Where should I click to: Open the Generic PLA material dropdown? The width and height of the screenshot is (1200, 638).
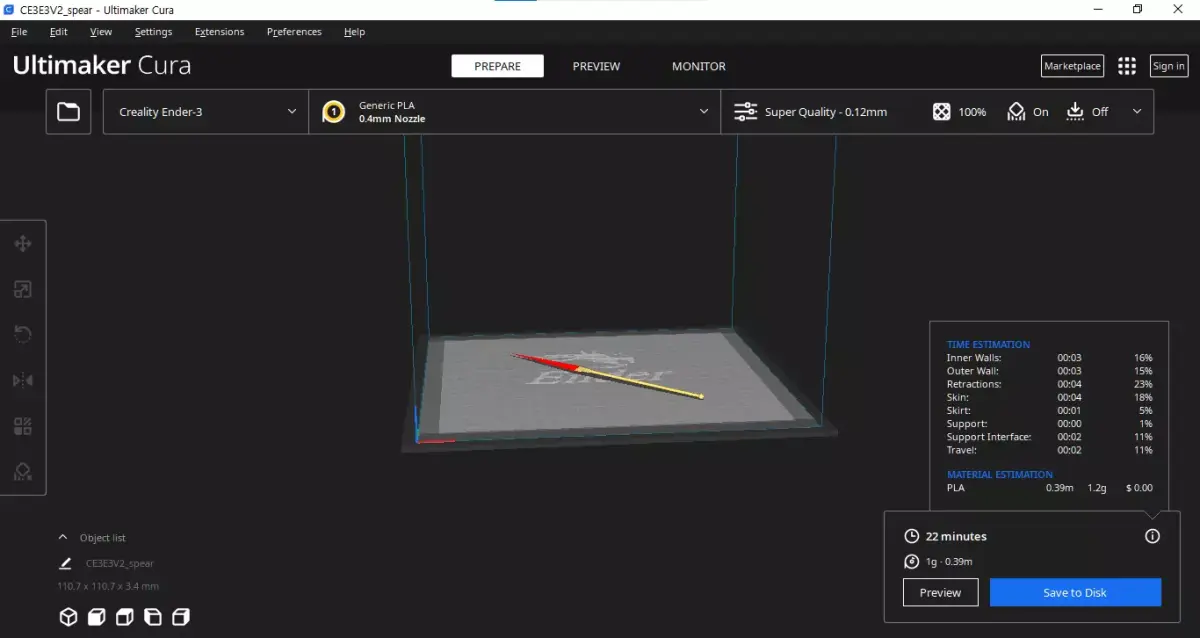coord(515,111)
